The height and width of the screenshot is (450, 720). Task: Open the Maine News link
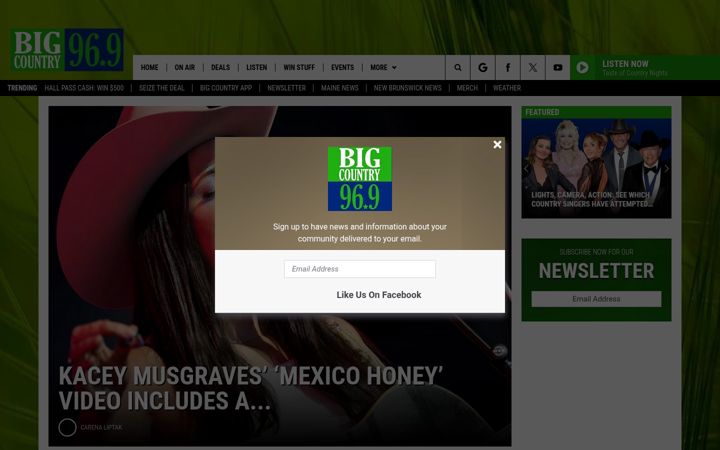[340, 88]
